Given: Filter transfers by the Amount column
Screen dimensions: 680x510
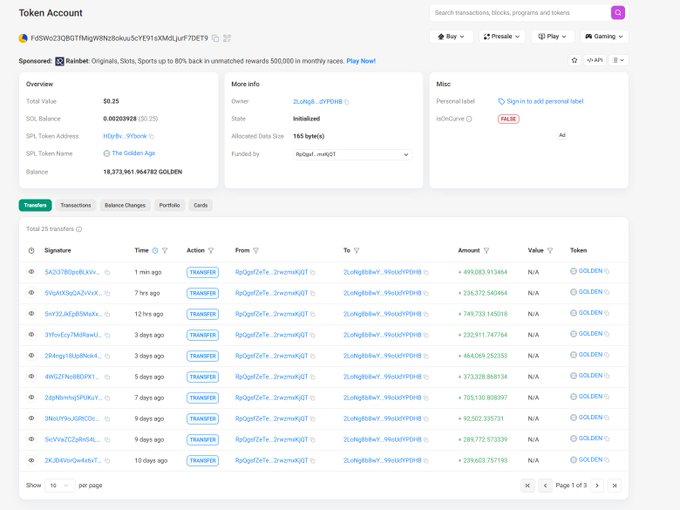Looking at the screenshot, I should click(486, 250).
